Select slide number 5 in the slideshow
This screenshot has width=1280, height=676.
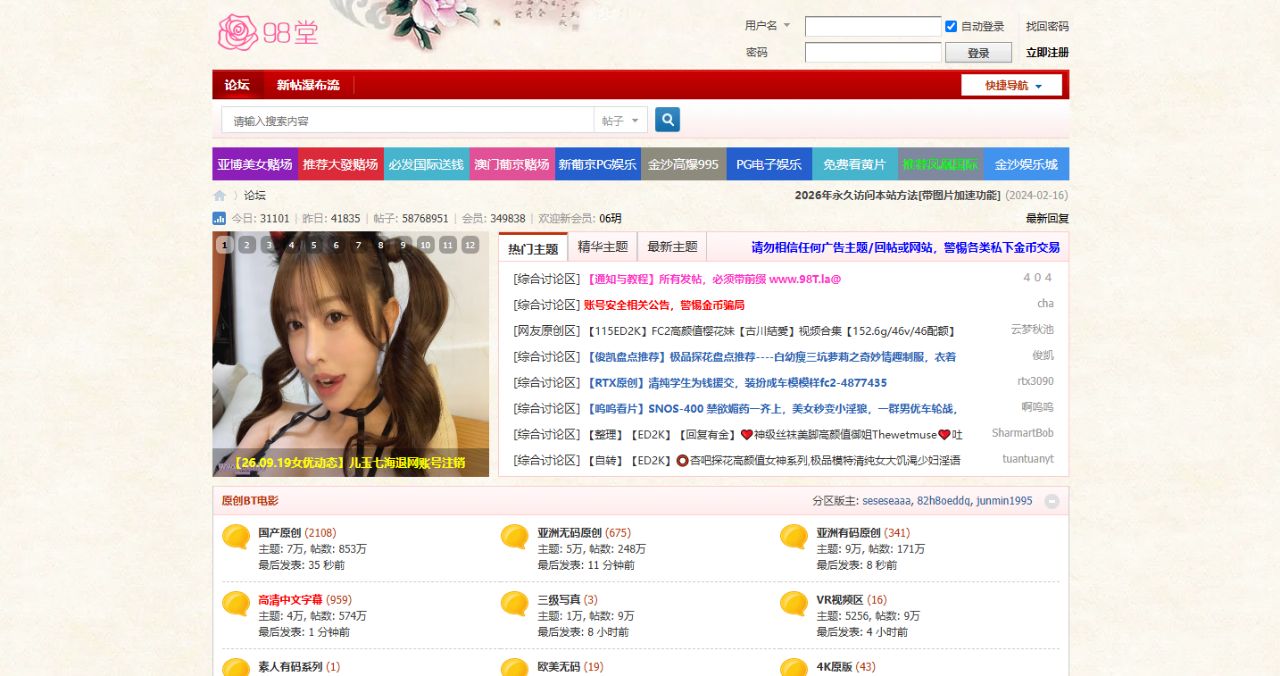pyautogui.click(x=314, y=245)
